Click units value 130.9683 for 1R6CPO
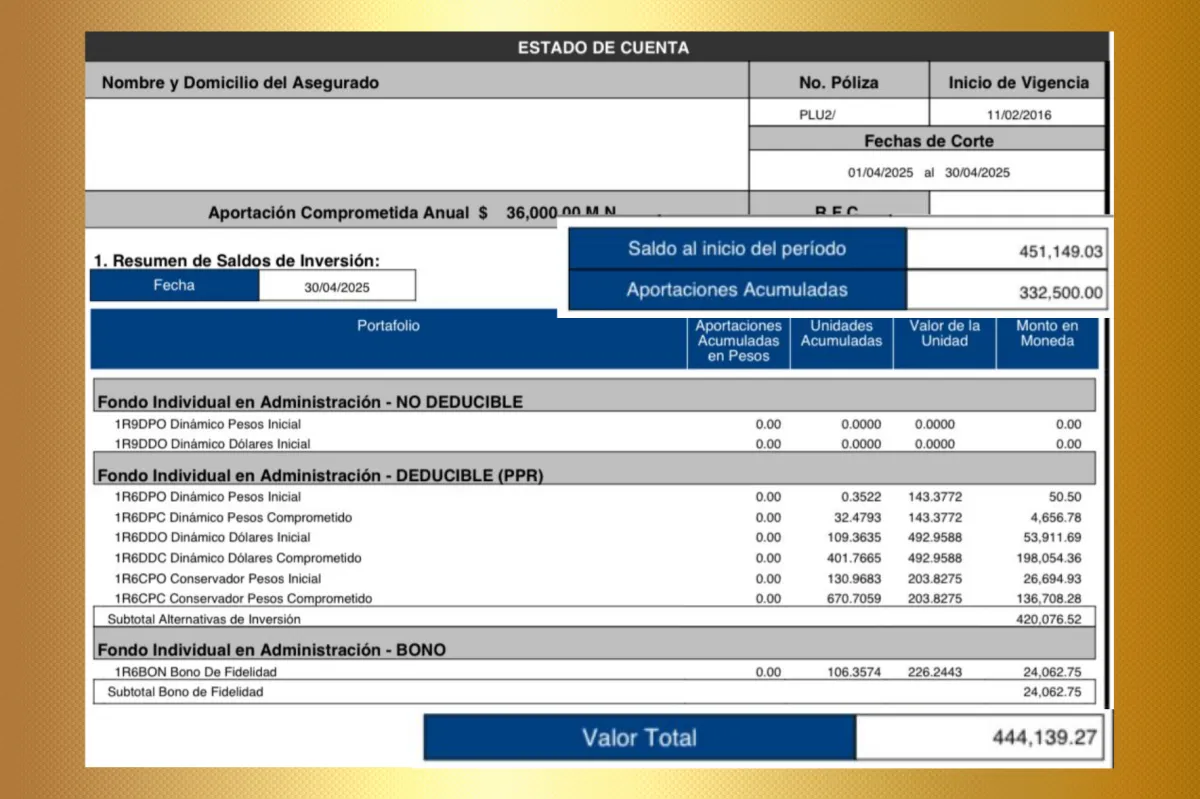Screen dimensions: 1200x799 point(854,579)
